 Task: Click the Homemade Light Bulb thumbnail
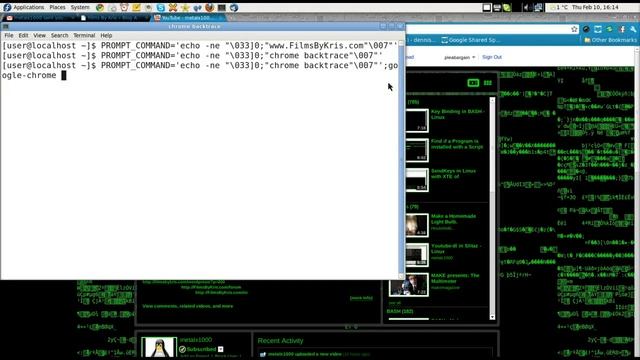pyautogui.click(x=416, y=225)
